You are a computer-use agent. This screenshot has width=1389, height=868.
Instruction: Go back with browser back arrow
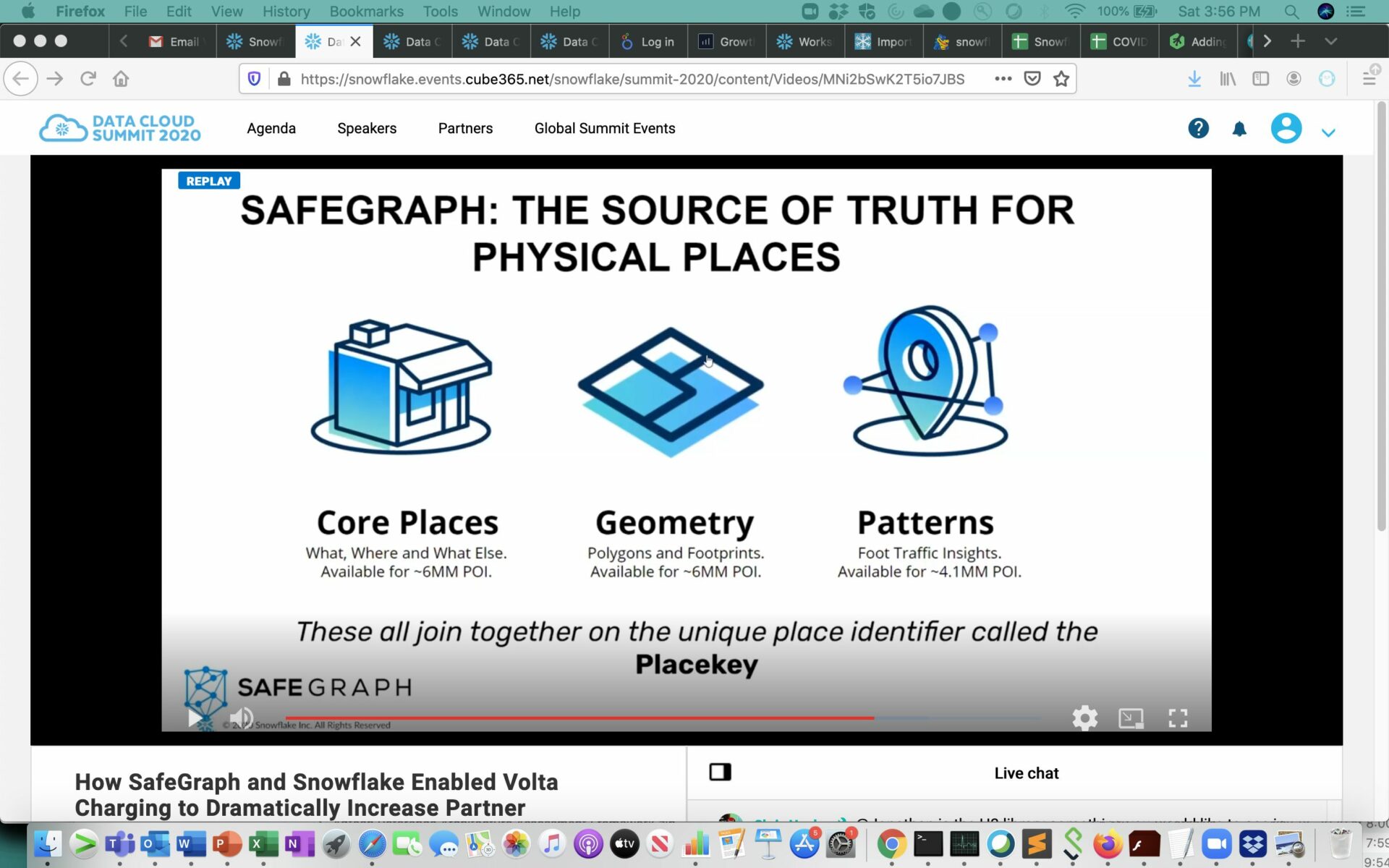click(x=21, y=79)
